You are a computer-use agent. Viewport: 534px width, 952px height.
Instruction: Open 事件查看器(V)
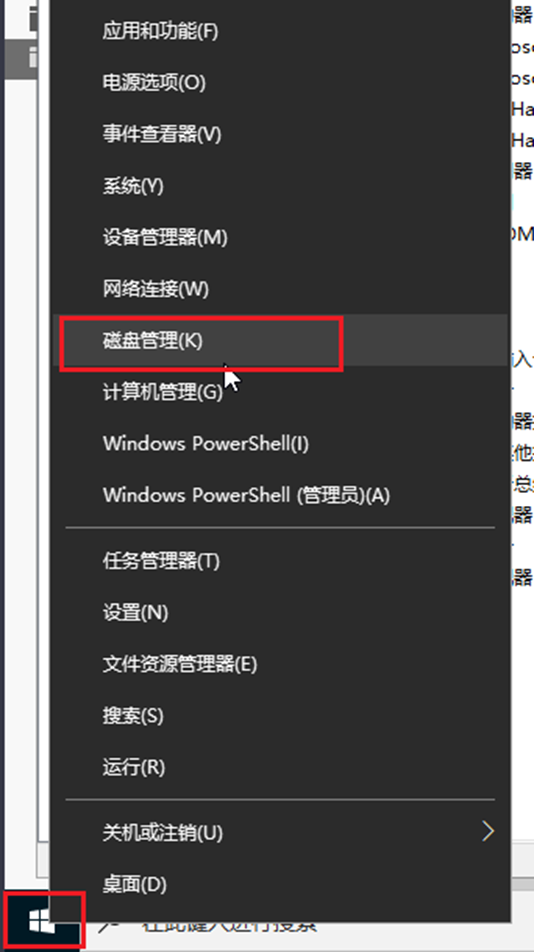pos(280,134)
